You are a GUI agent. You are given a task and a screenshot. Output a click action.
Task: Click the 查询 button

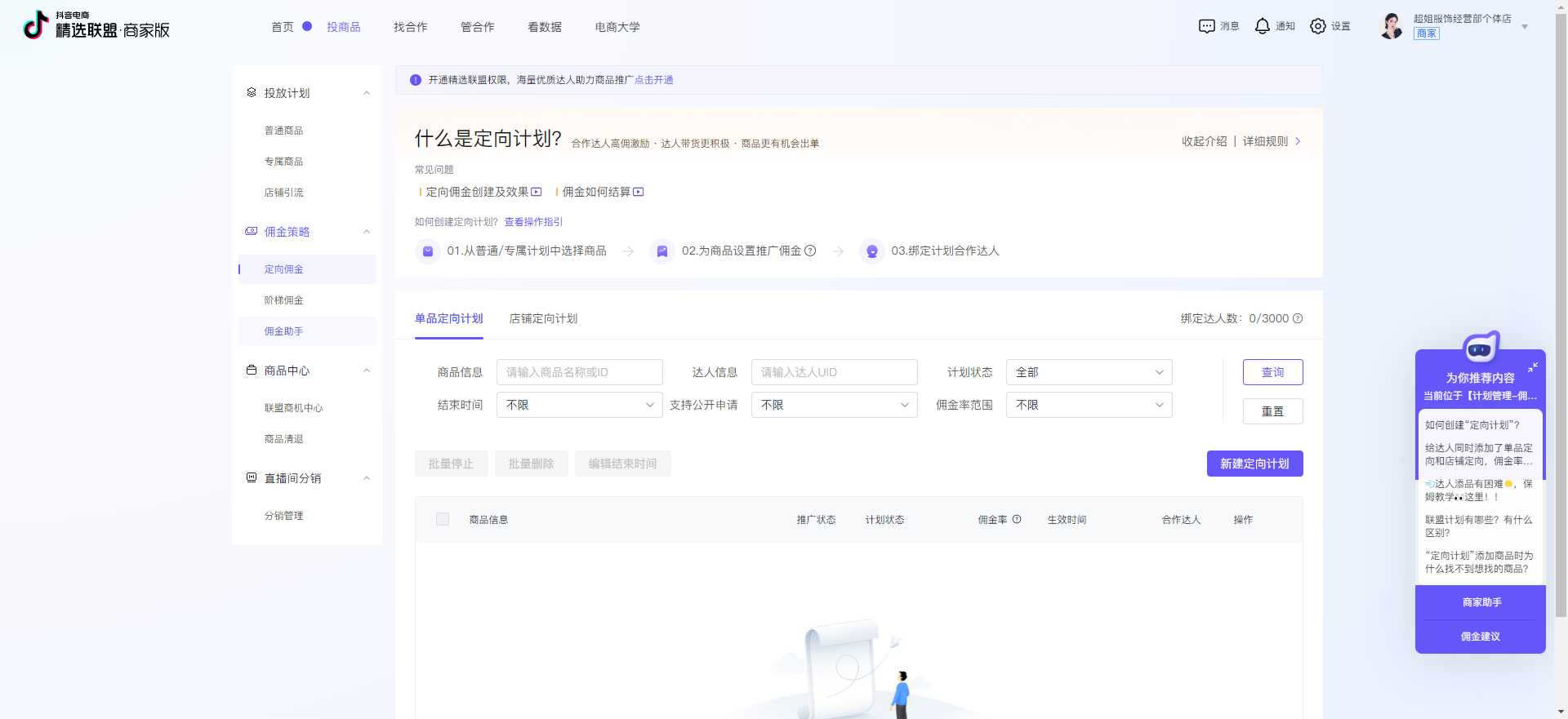pyautogui.click(x=1273, y=372)
